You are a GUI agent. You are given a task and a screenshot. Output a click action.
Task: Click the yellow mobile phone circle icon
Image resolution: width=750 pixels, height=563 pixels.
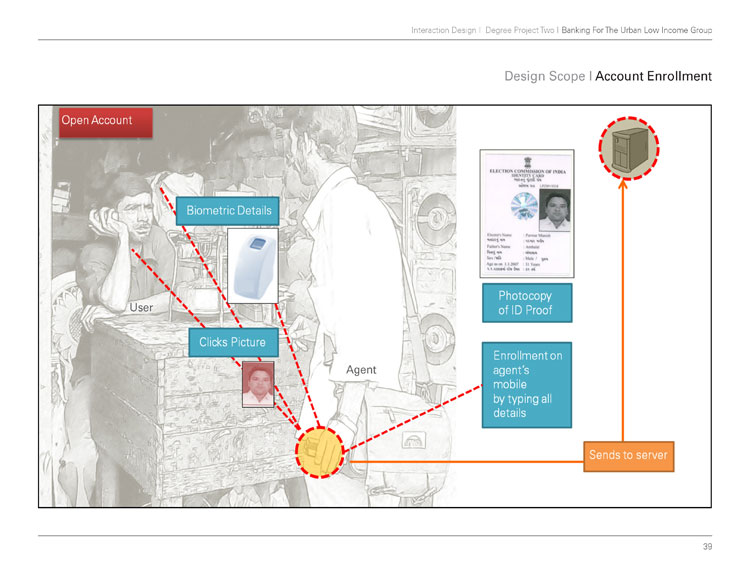point(320,452)
